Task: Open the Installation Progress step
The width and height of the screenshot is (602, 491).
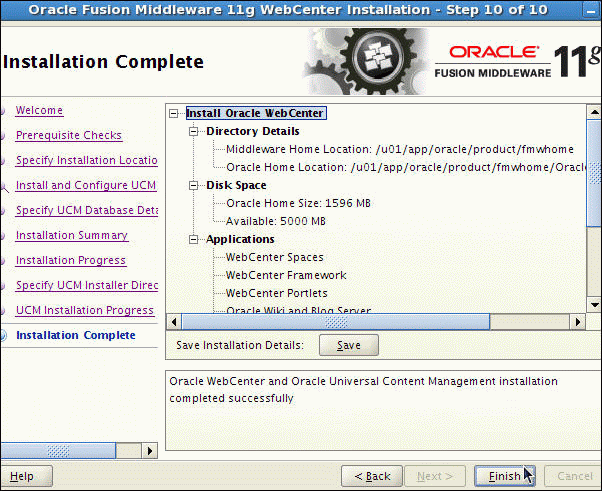Action: (x=71, y=260)
